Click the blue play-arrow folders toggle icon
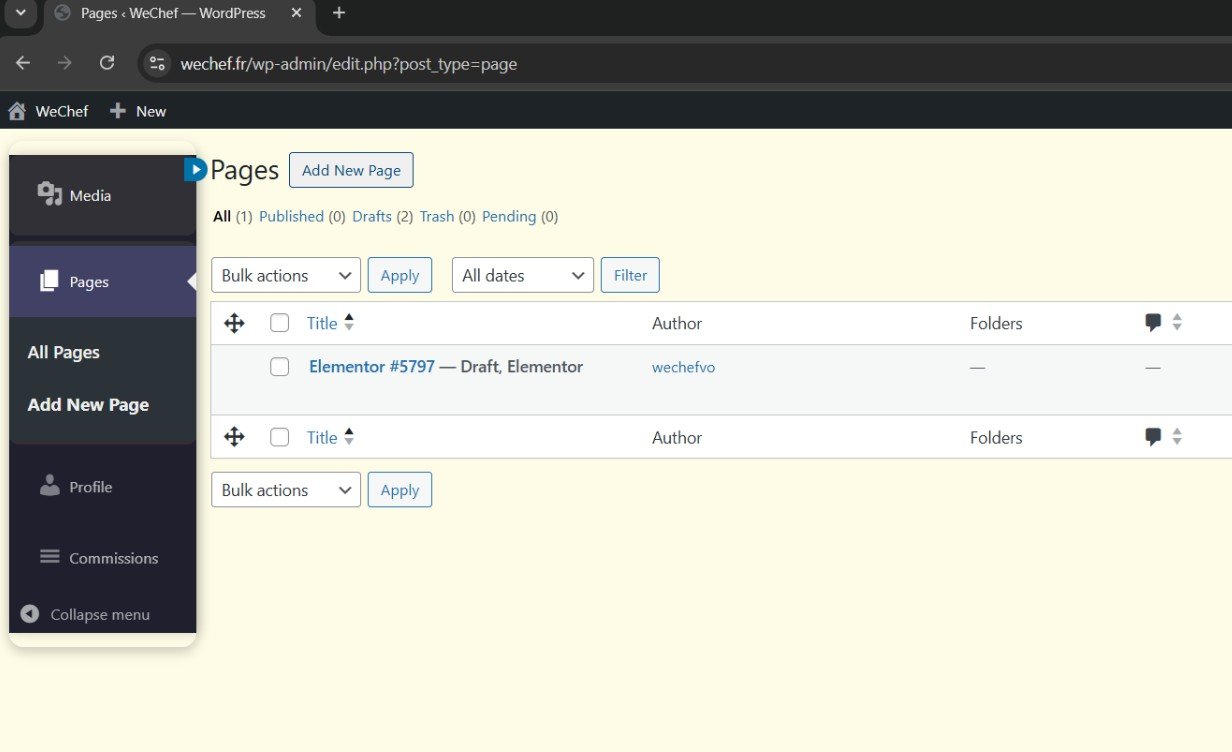1232x752 pixels. [x=195, y=170]
